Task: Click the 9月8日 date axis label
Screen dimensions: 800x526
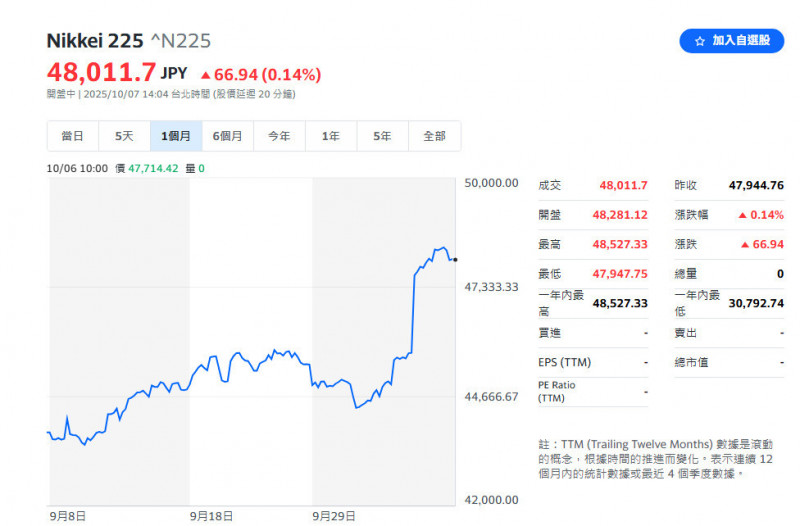Action: pyautogui.click(x=67, y=516)
